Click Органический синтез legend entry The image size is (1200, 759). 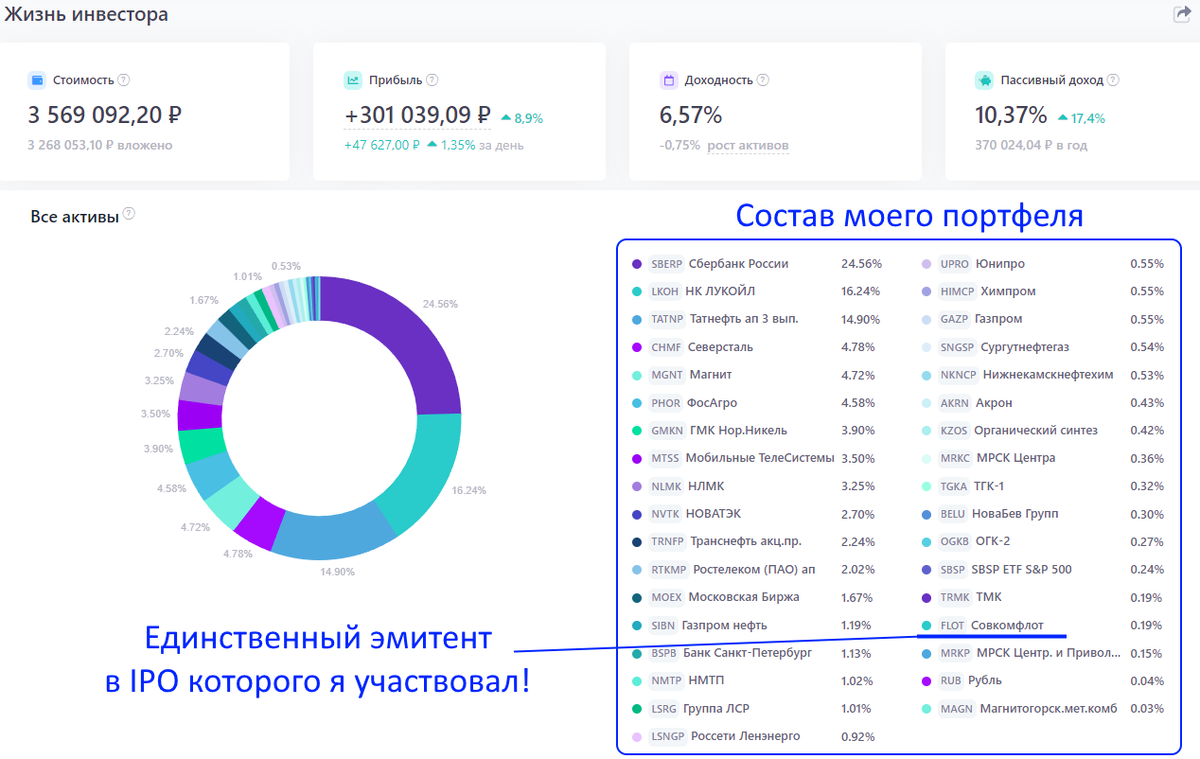pos(1044,430)
